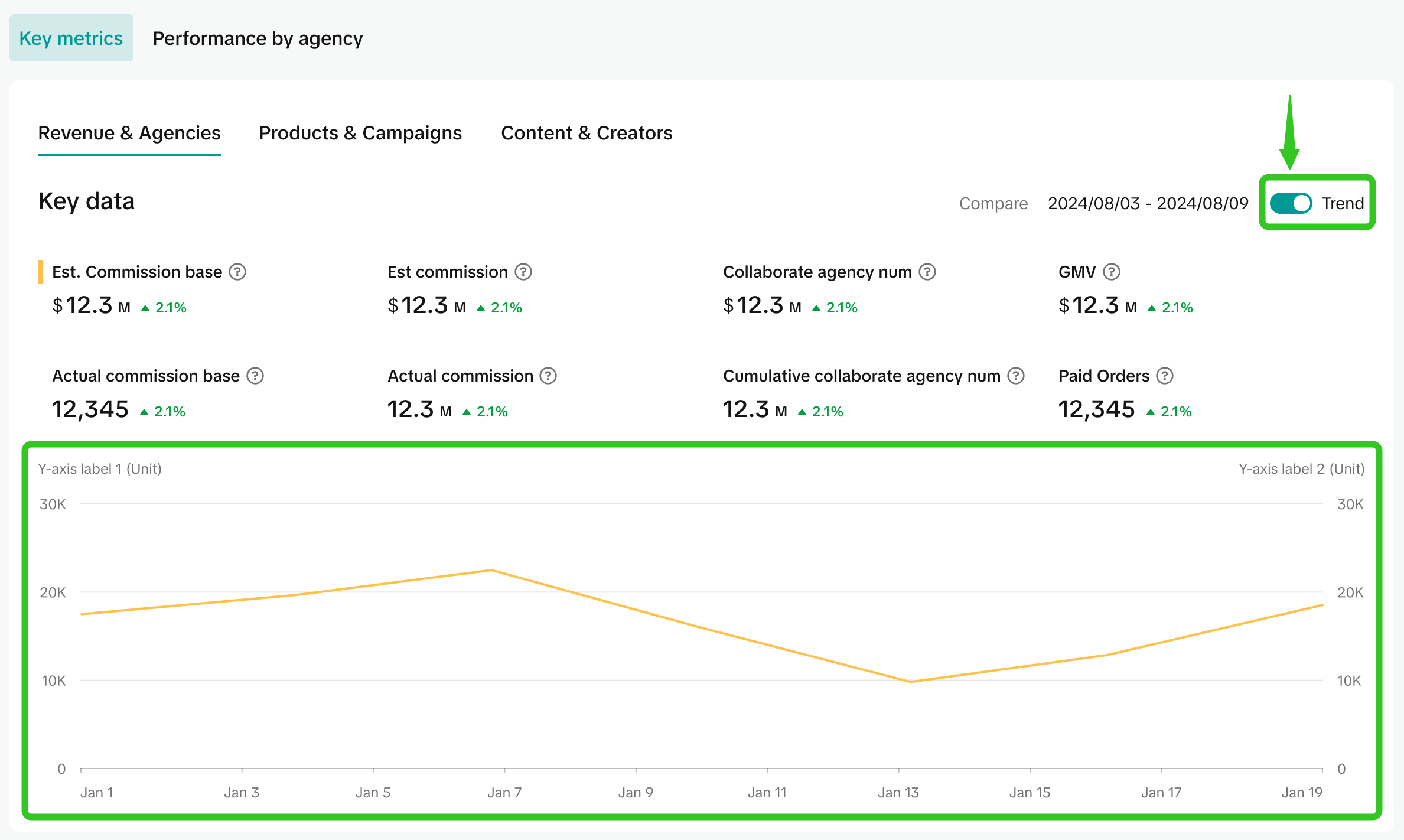This screenshot has width=1404, height=840.
Task: Select the GMV metric card value
Action: 1096,305
